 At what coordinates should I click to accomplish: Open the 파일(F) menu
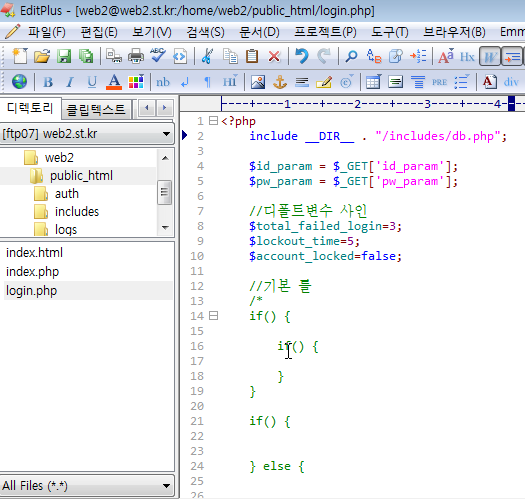coord(47,32)
